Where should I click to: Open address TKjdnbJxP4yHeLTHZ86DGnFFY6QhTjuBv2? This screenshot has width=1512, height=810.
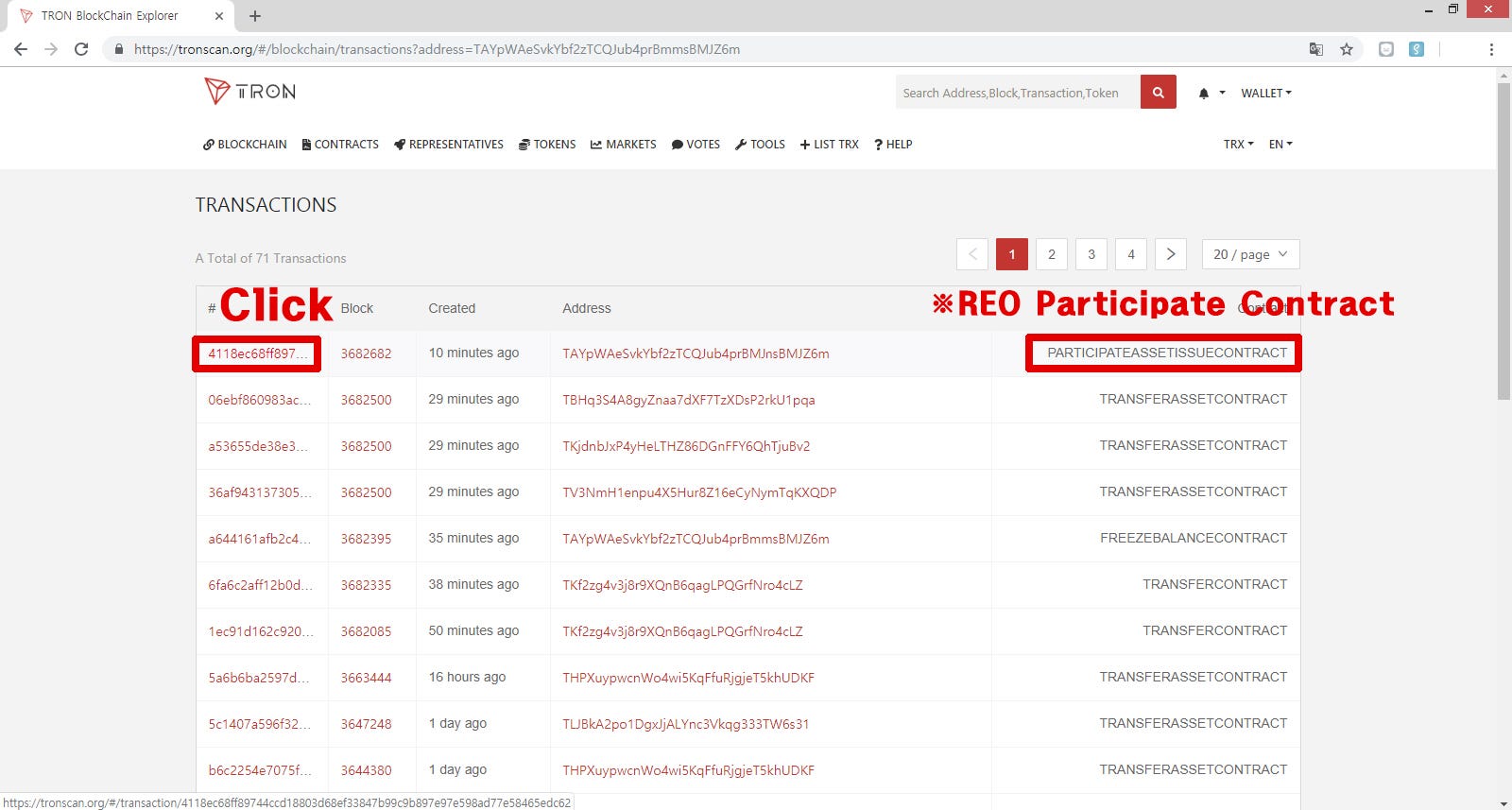point(686,446)
